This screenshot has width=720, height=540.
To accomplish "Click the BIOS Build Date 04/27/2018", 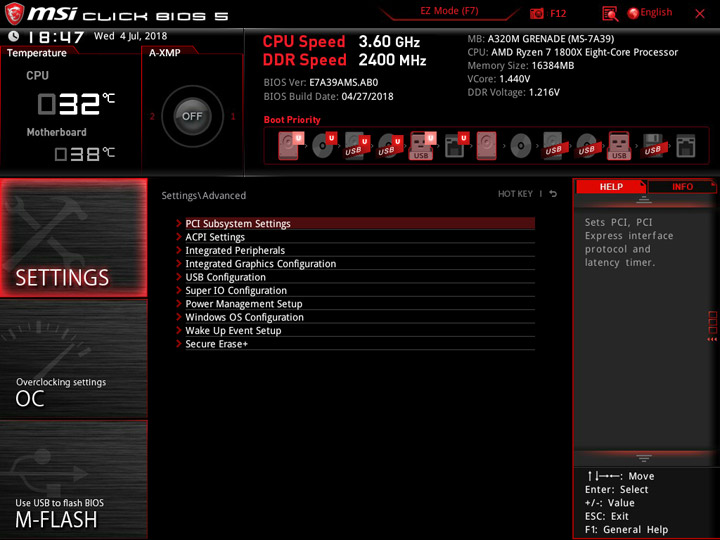I will 367,96.
